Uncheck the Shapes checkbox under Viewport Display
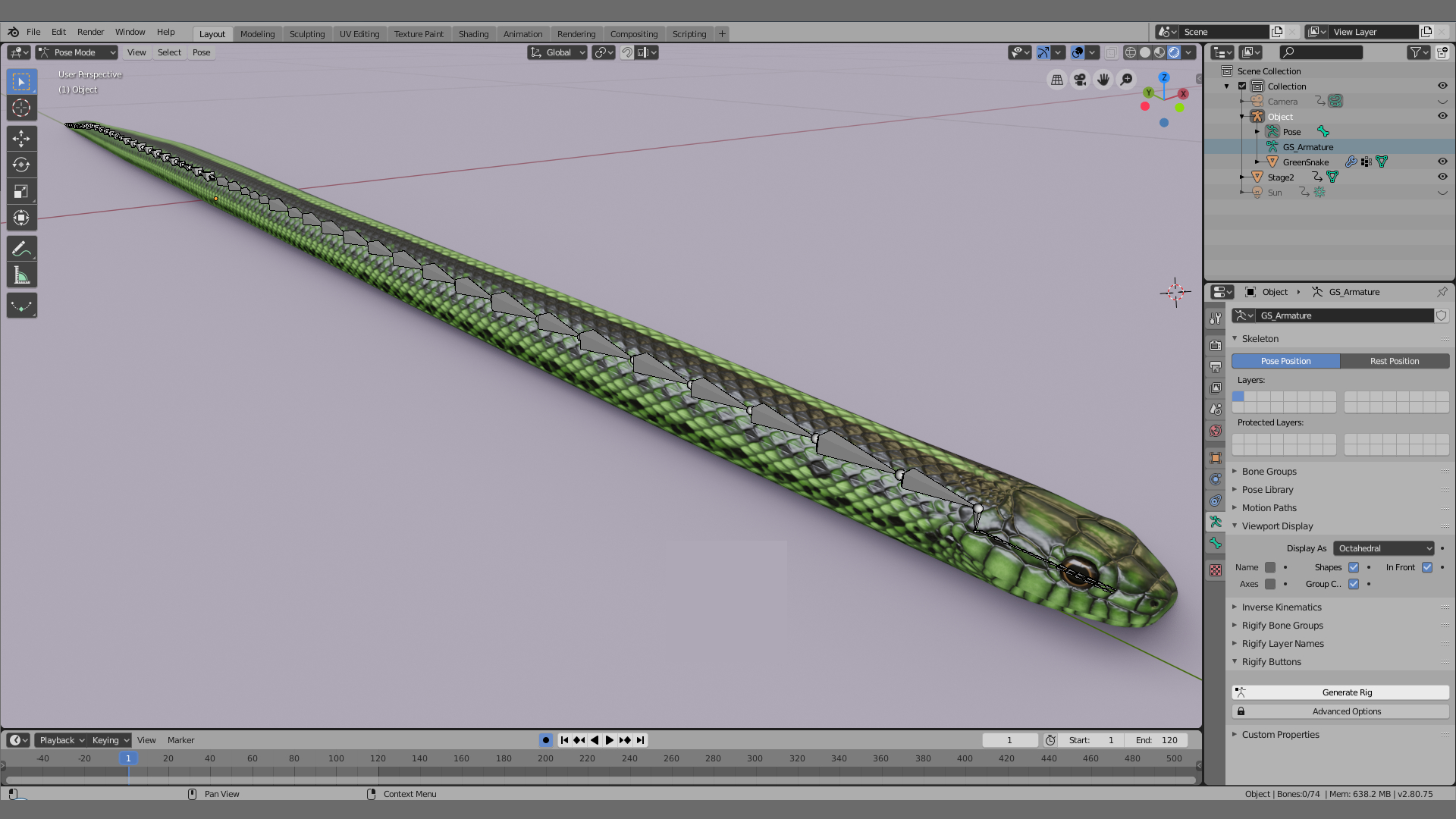The height and width of the screenshot is (819, 1456). (1354, 567)
